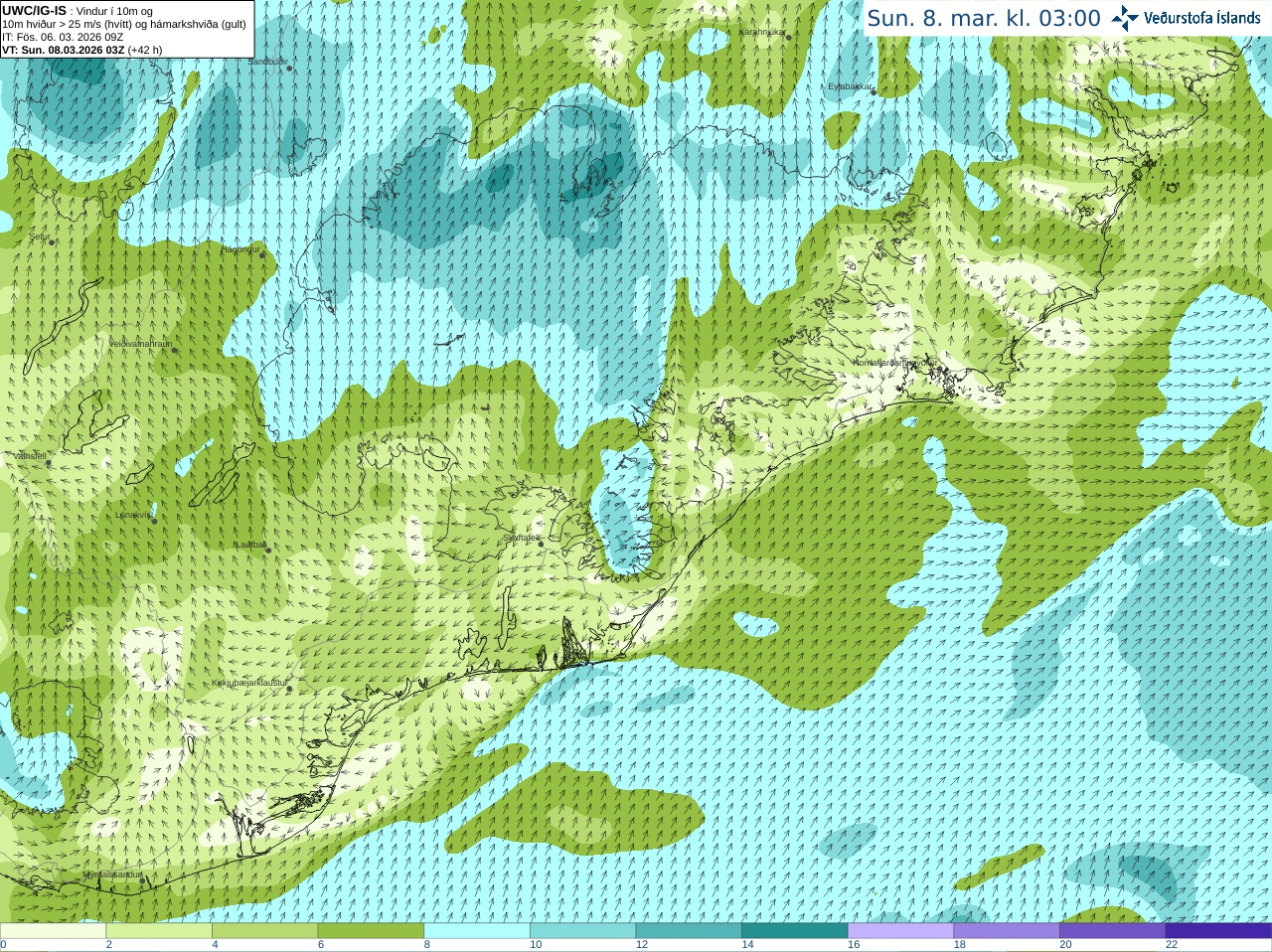
Task: Click the Vatnsfell station label
Action: point(30,456)
